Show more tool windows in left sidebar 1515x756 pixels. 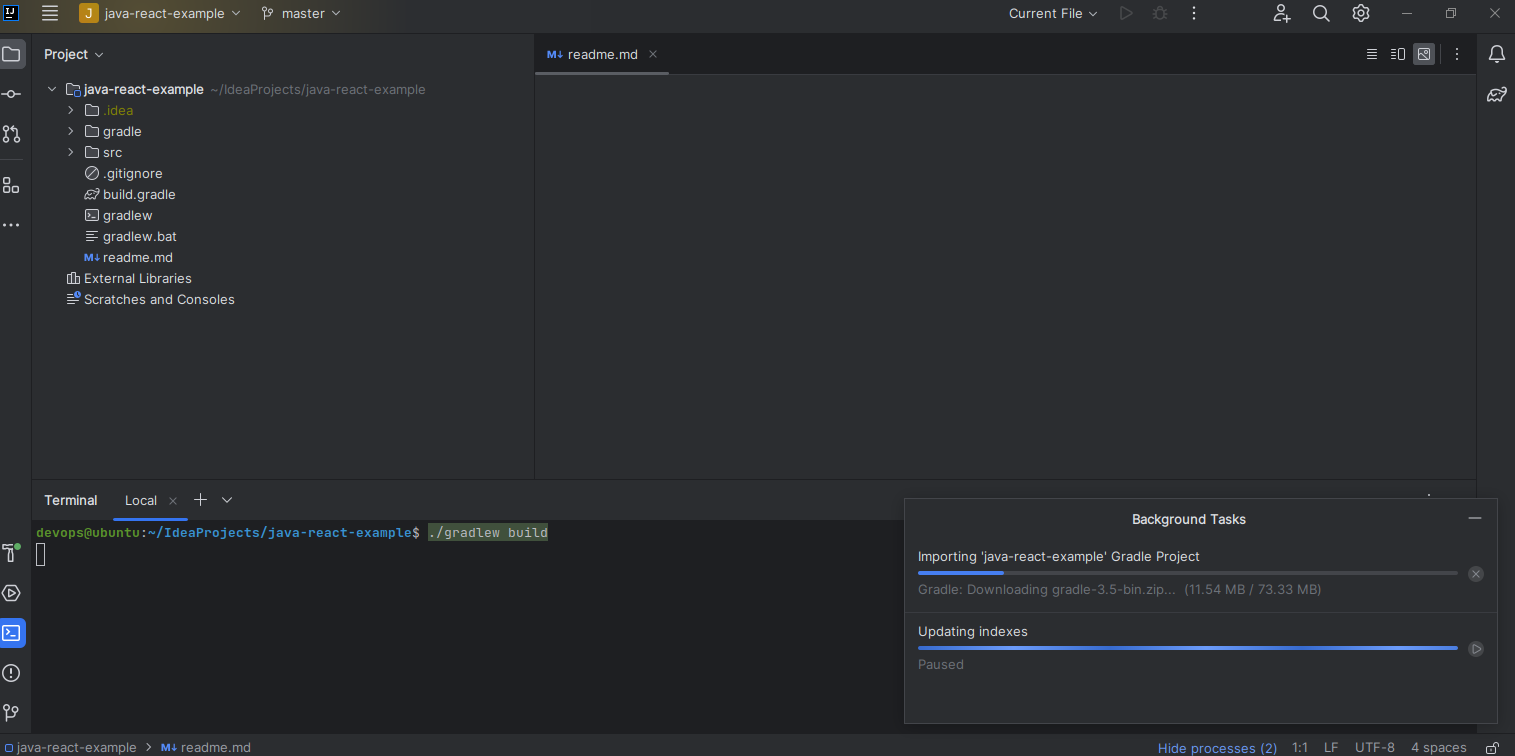pos(12,225)
